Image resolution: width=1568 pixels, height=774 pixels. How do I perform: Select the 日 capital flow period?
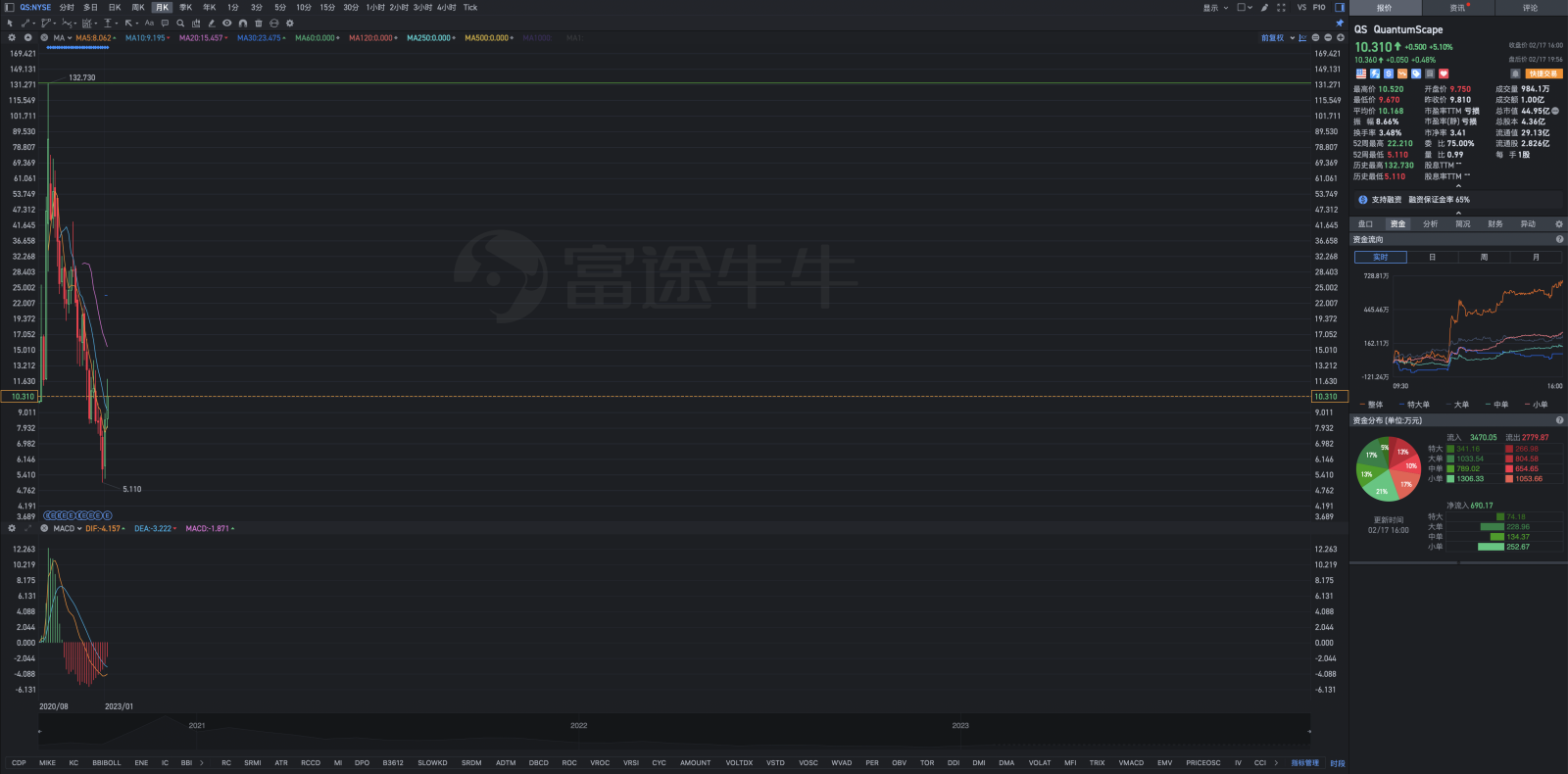(1432, 257)
